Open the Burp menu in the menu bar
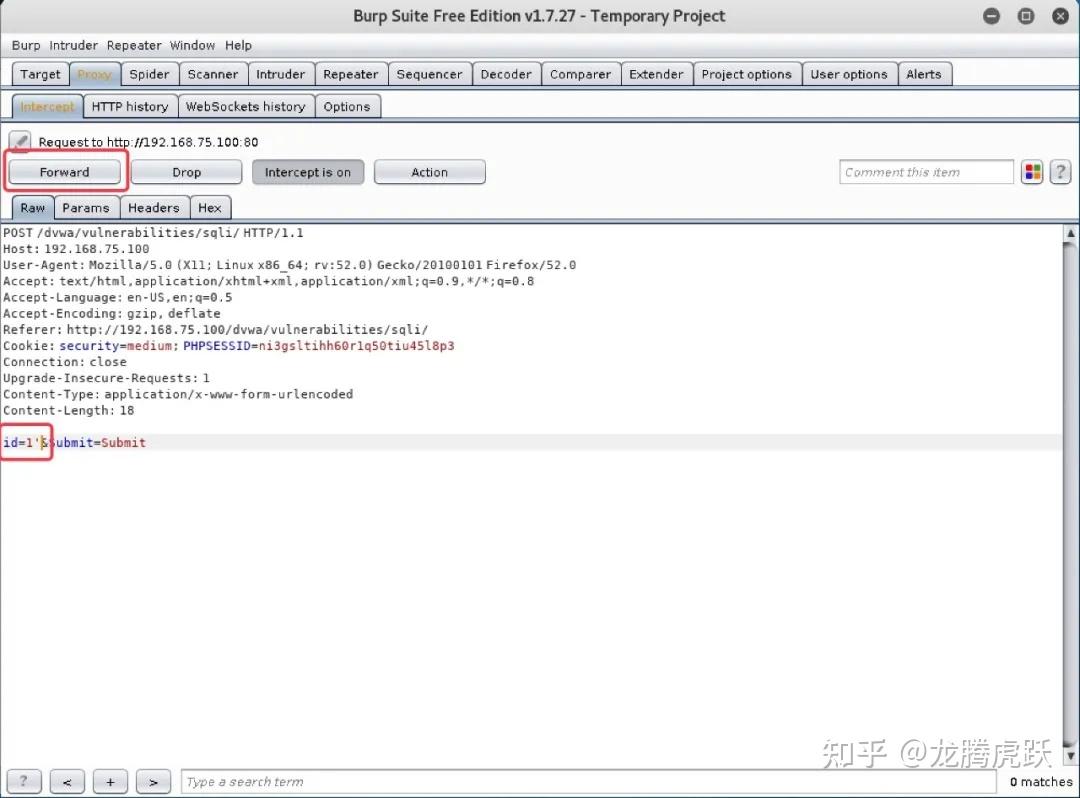The height and width of the screenshot is (798, 1080). pyautogui.click(x=26, y=45)
